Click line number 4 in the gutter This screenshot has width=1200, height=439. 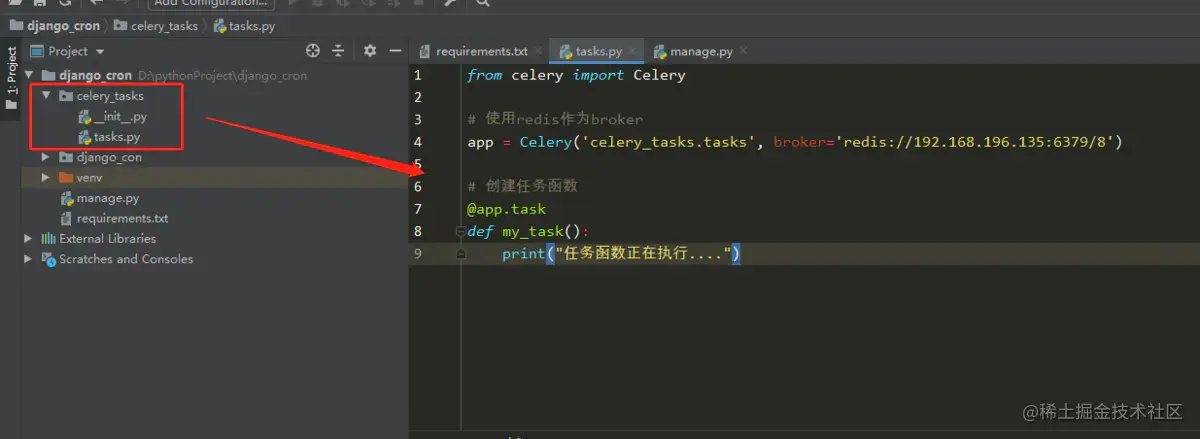[x=417, y=142]
